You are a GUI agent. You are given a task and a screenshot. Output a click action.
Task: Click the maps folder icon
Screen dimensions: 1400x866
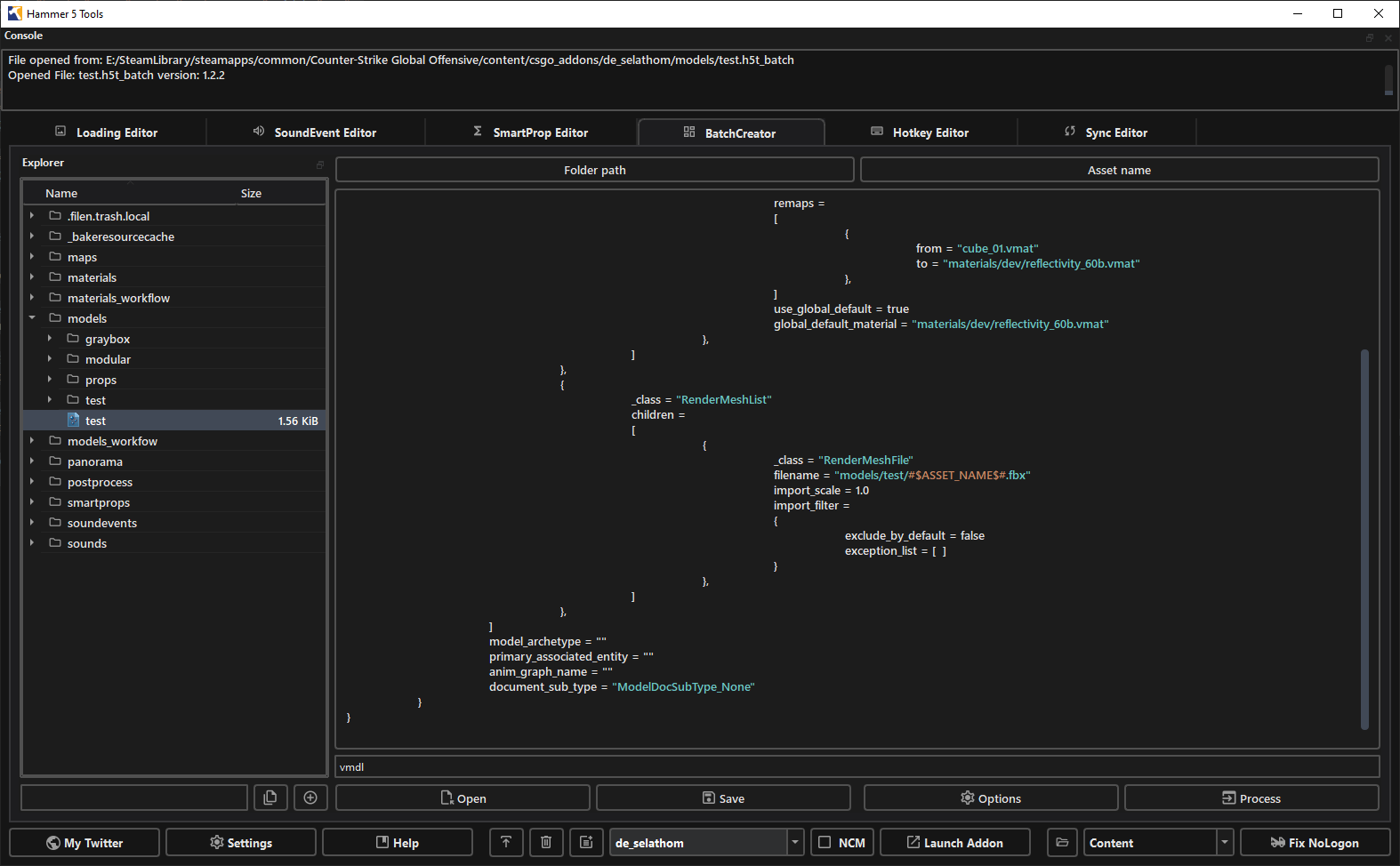[x=55, y=256]
